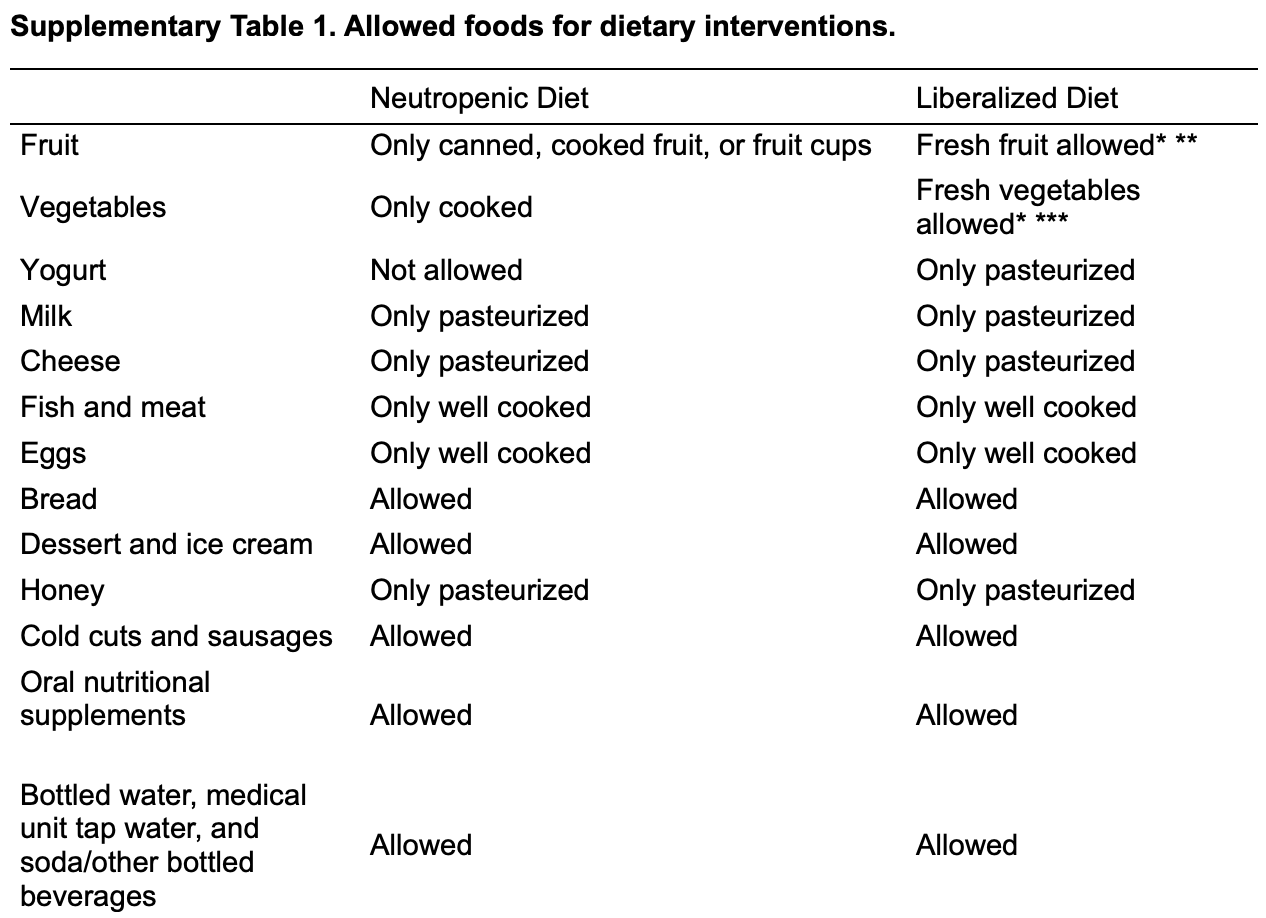The width and height of the screenshot is (1266, 918).
Task: Select the Yogurt row label
Action: point(63,270)
